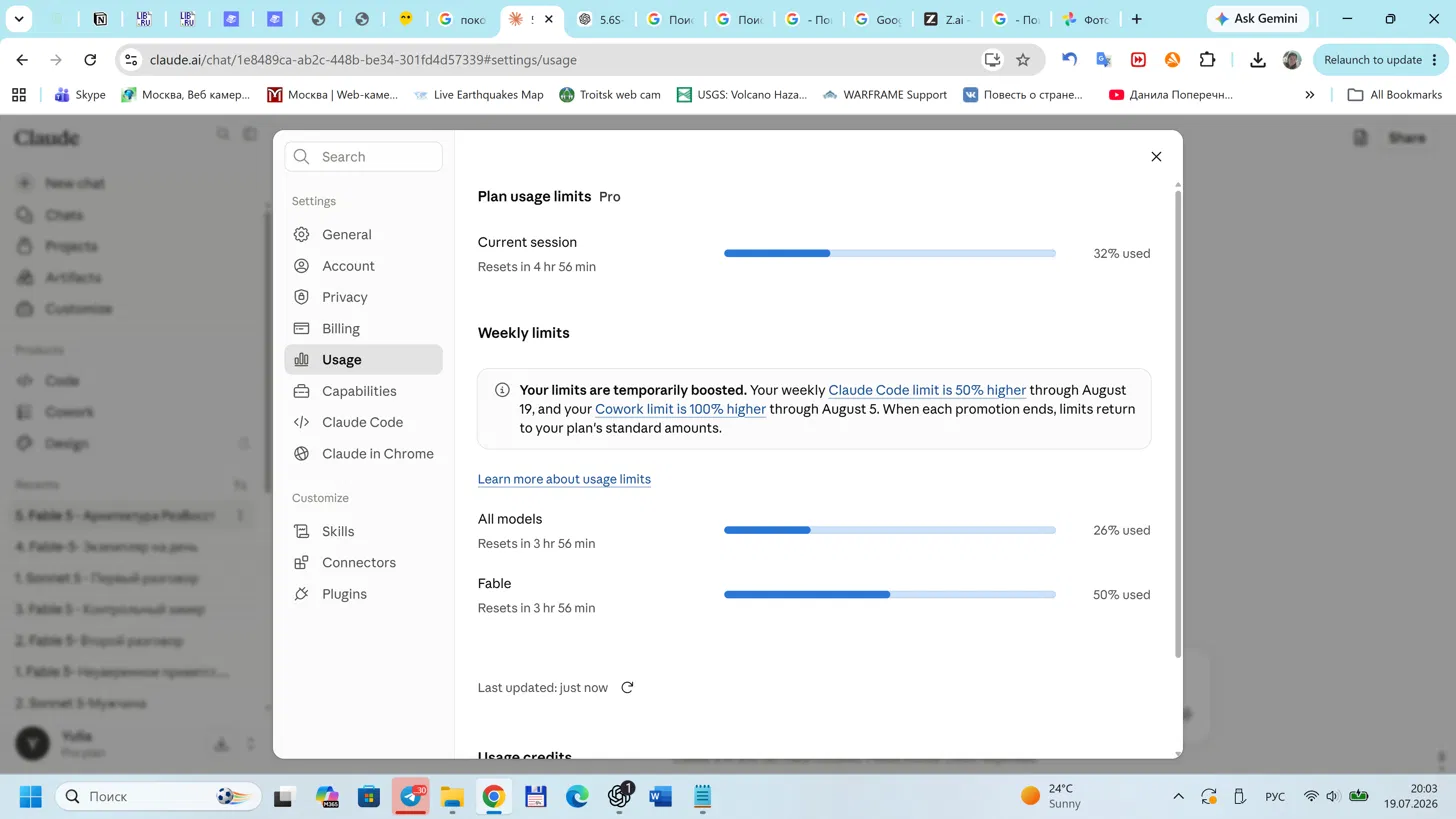The height and width of the screenshot is (819, 1456).
Task: Refresh usage data next to Last updated
Action: pos(627,688)
